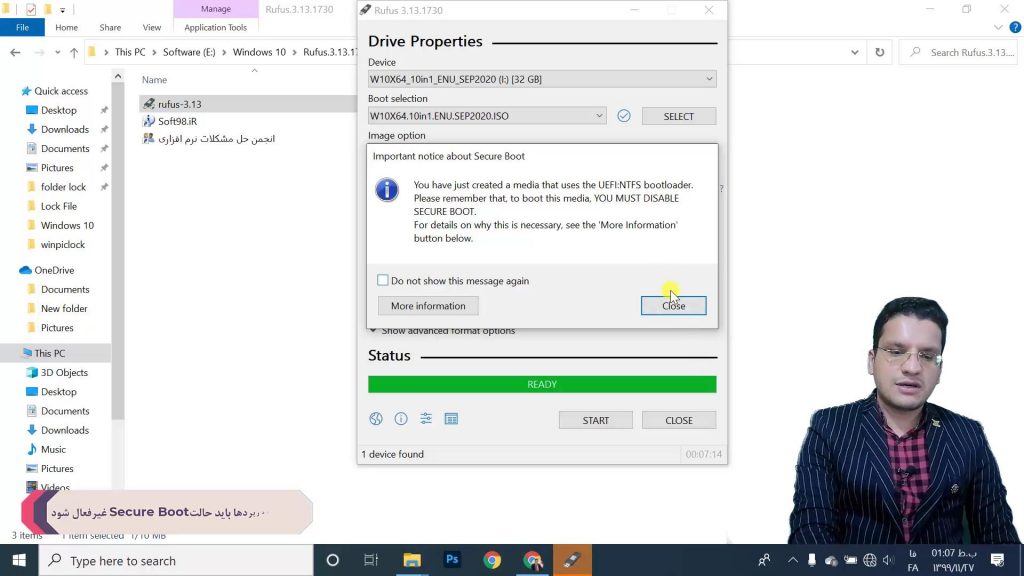Open Photoshop from the taskbar

coord(452,560)
